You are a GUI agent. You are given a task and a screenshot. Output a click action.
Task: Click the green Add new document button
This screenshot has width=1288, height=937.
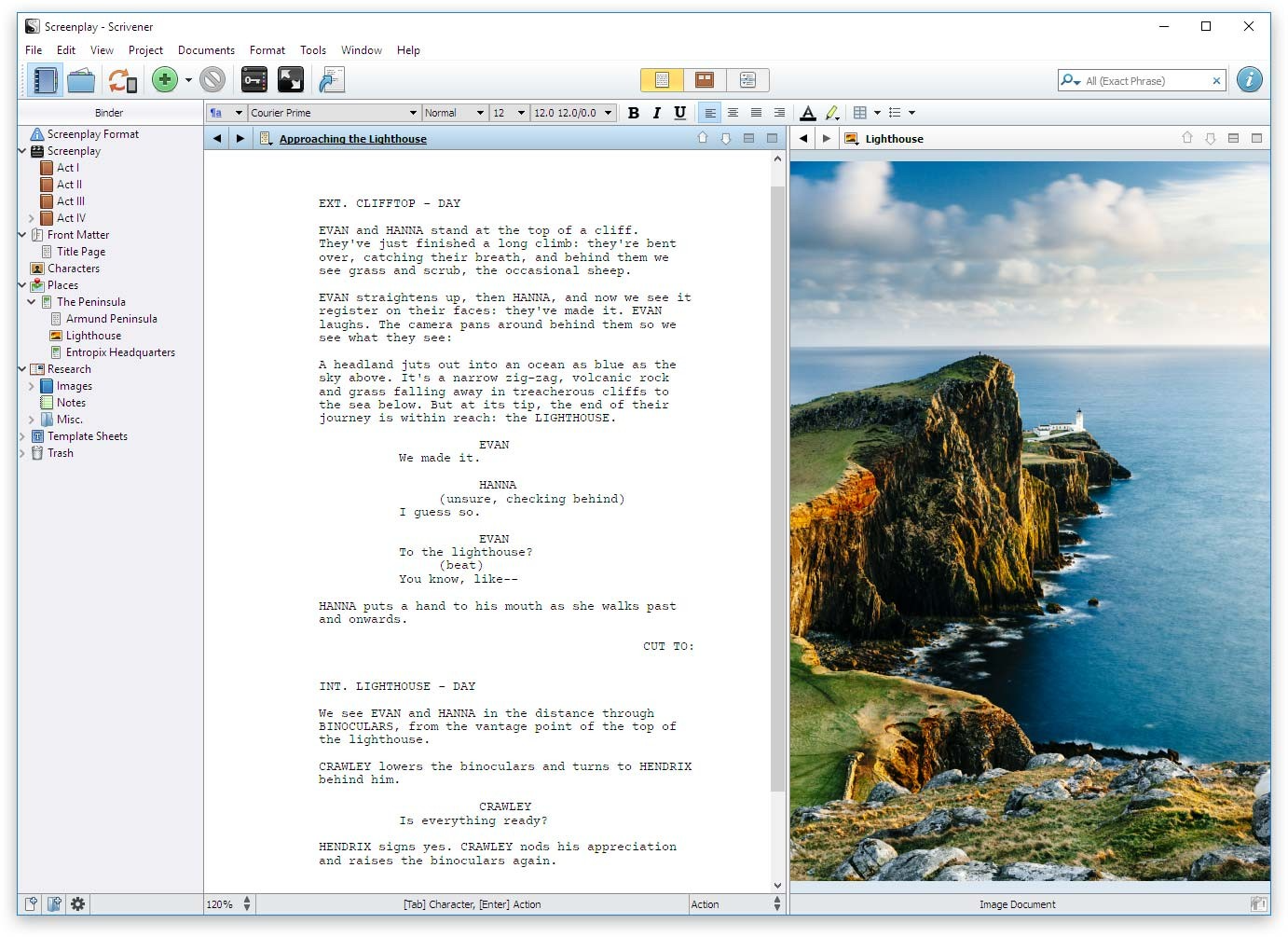[x=164, y=80]
